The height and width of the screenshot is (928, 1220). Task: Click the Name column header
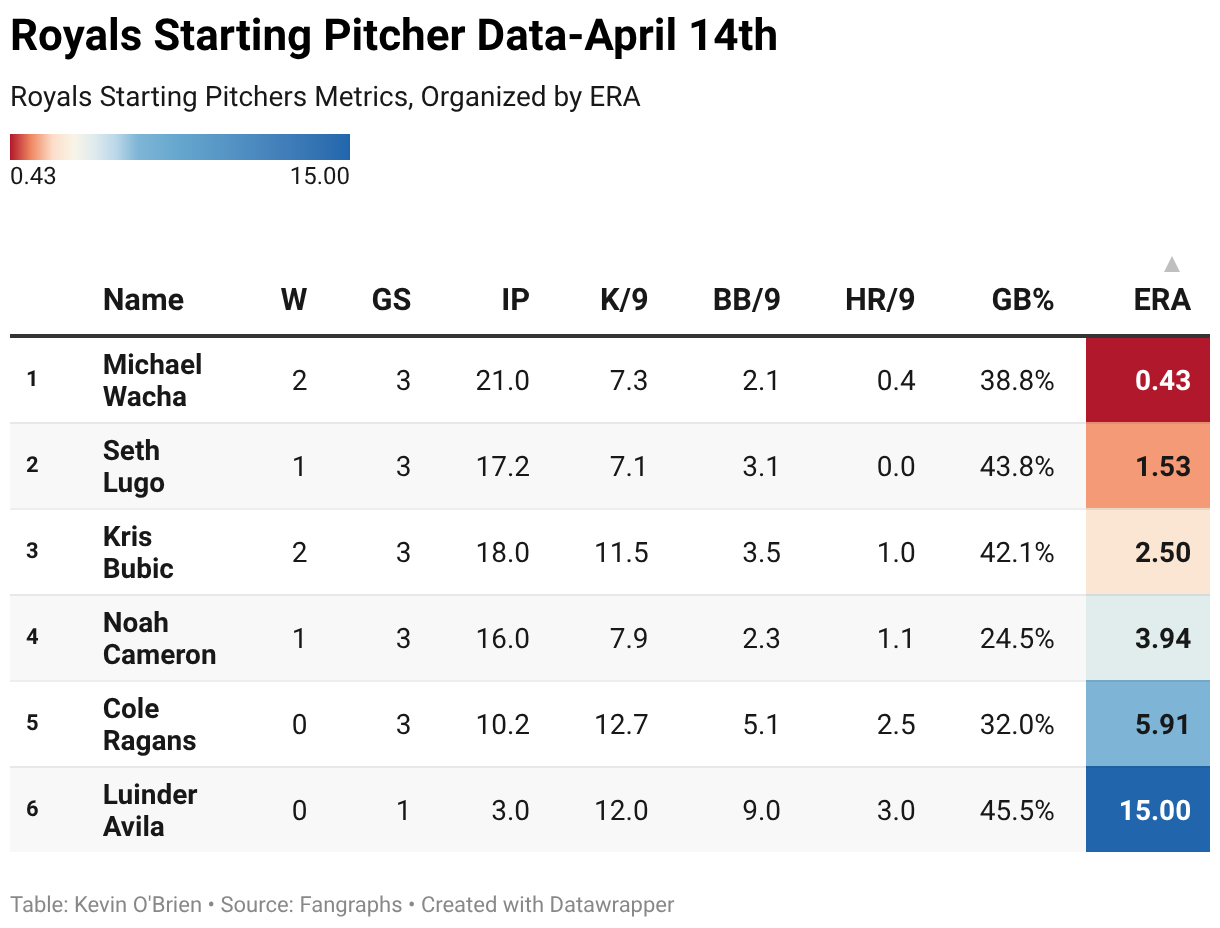[143, 300]
